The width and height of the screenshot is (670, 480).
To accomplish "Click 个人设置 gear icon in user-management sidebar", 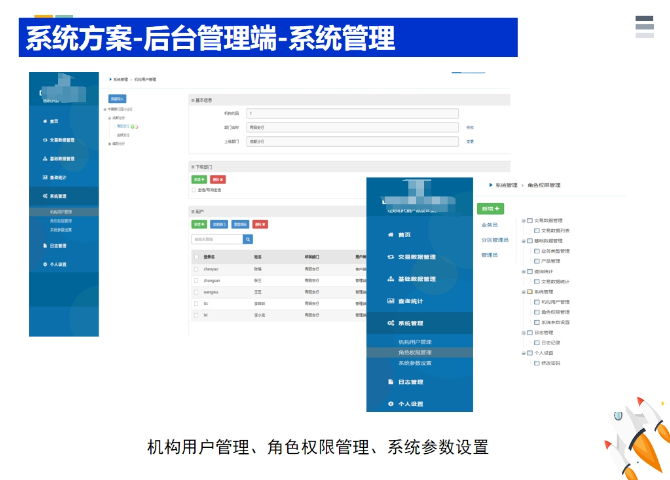I will (45, 265).
